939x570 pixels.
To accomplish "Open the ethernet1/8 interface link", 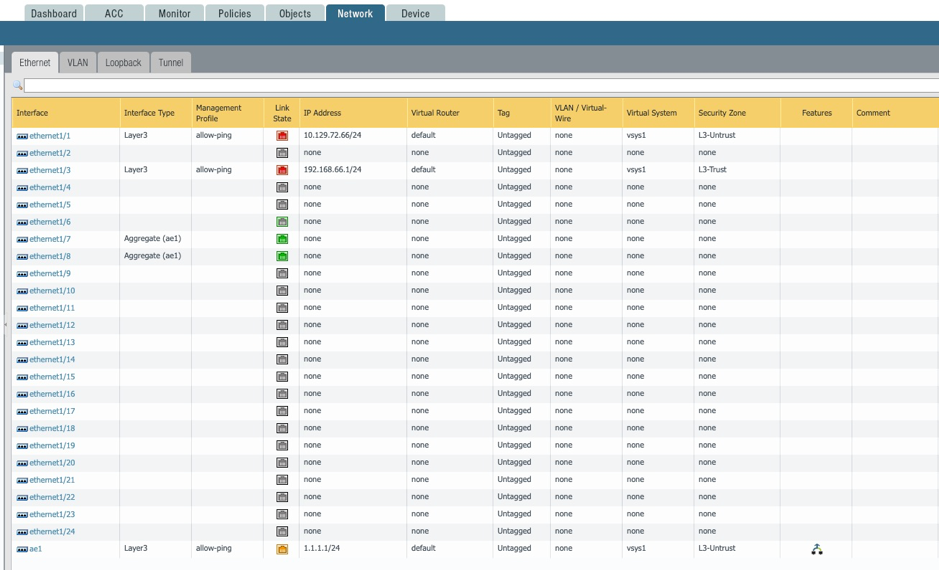I will click(x=50, y=256).
